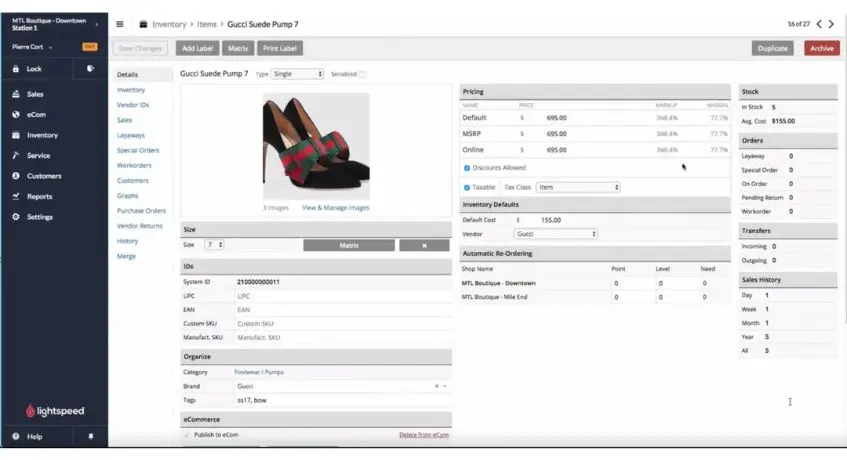The image size is (847, 460).
Task: Click the red Archive button
Action: point(821,48)
